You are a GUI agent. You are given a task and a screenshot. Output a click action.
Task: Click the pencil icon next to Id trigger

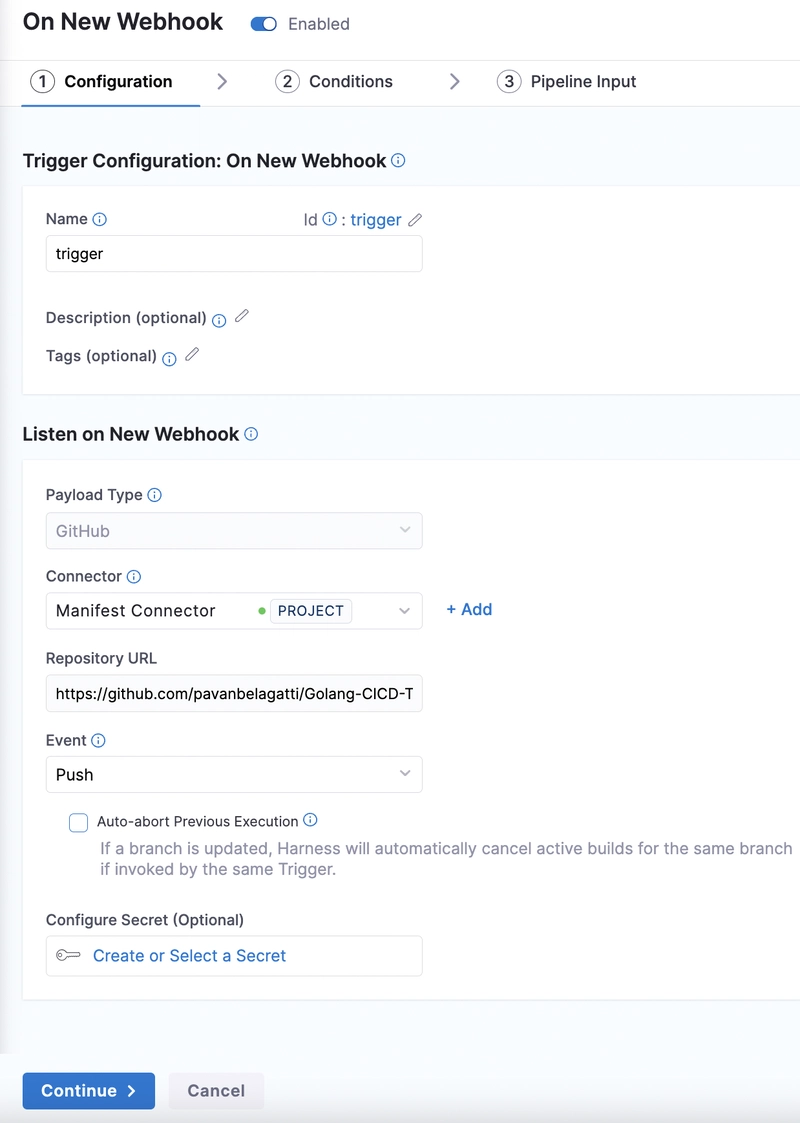click(x=415, y=220)
